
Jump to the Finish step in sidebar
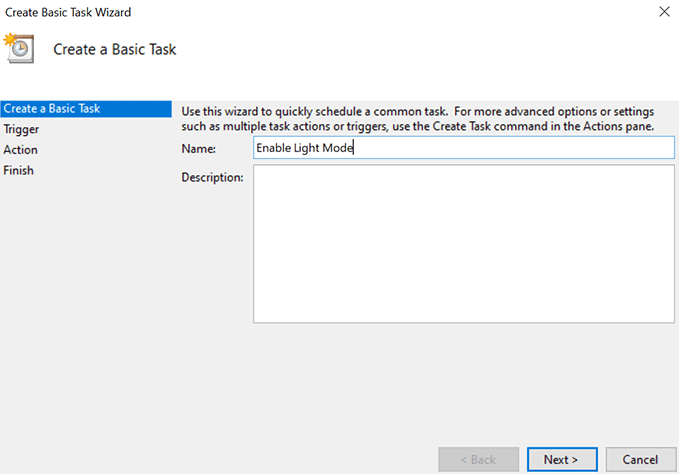pyautogui.click(x=19, y=170)
